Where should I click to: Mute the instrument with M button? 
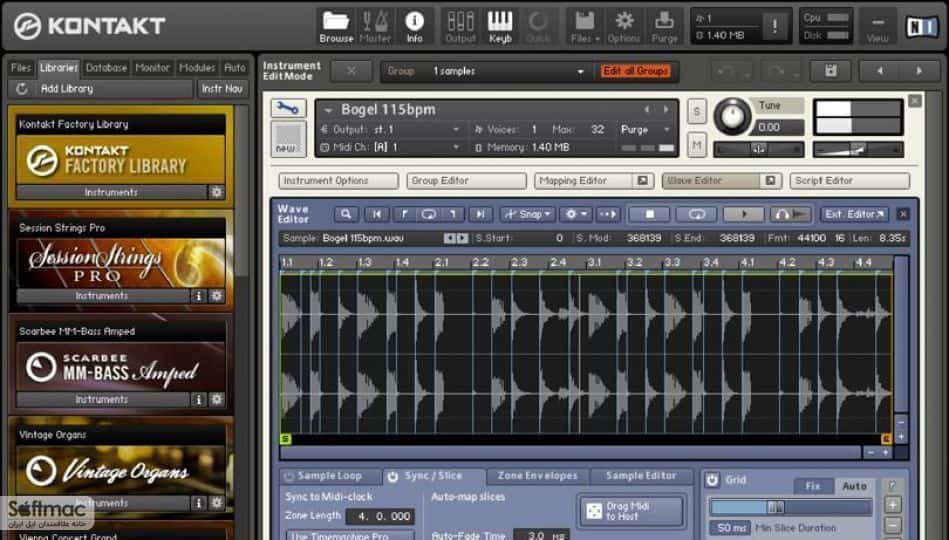click(x=697, y=145)
